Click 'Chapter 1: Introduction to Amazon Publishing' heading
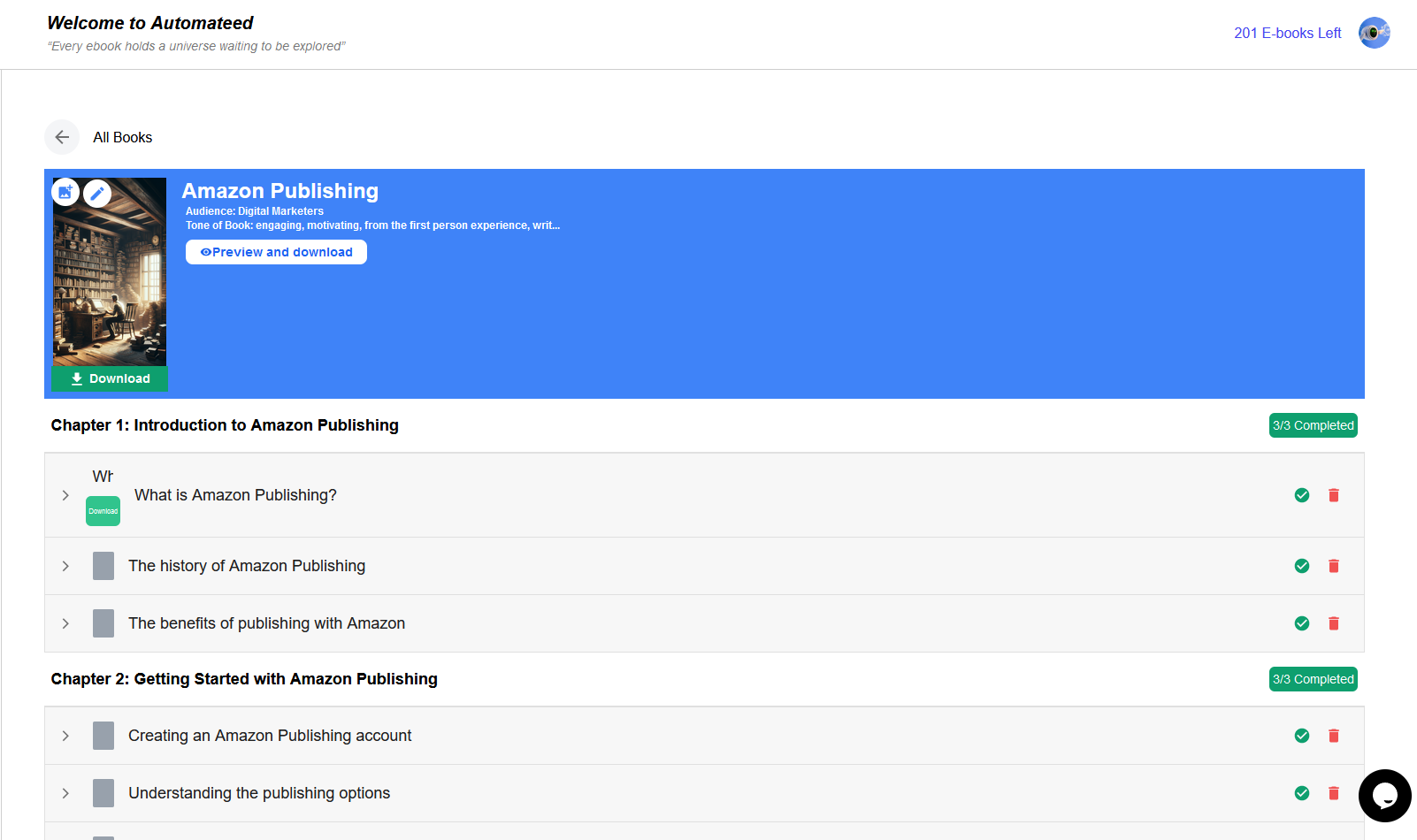The image size is (1417, 840). pos(225,425)
